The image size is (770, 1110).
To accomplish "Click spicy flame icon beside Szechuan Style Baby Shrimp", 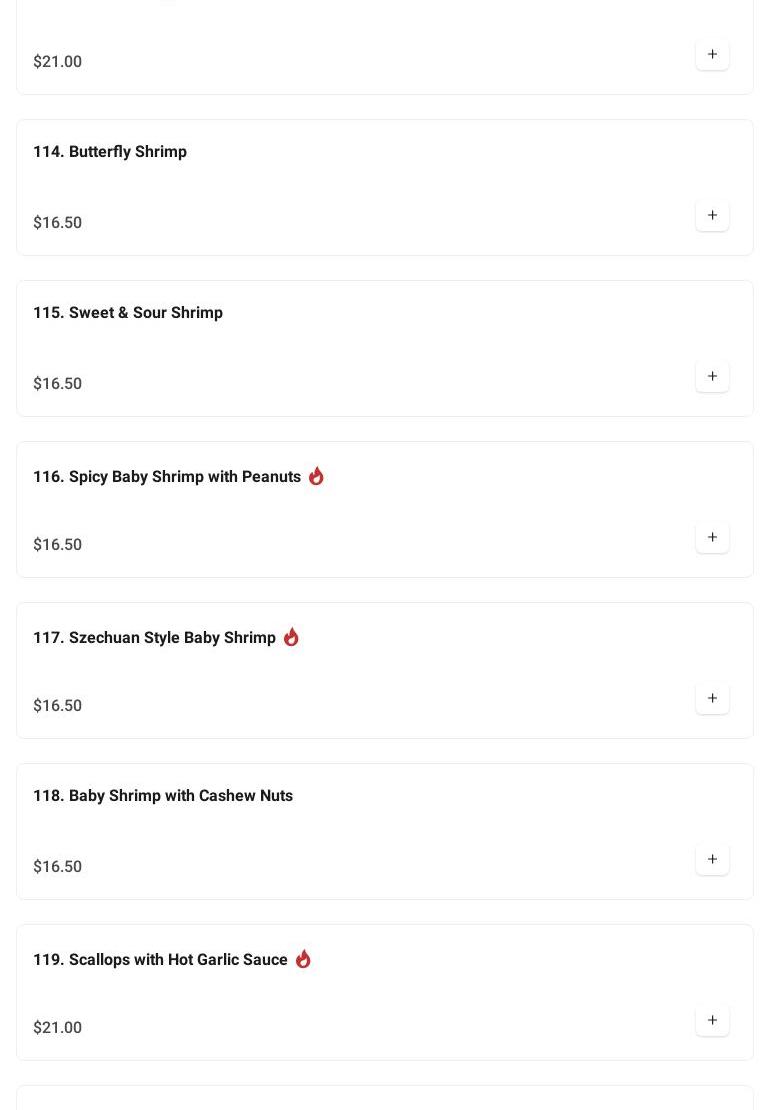I will (x=291, y=637).
